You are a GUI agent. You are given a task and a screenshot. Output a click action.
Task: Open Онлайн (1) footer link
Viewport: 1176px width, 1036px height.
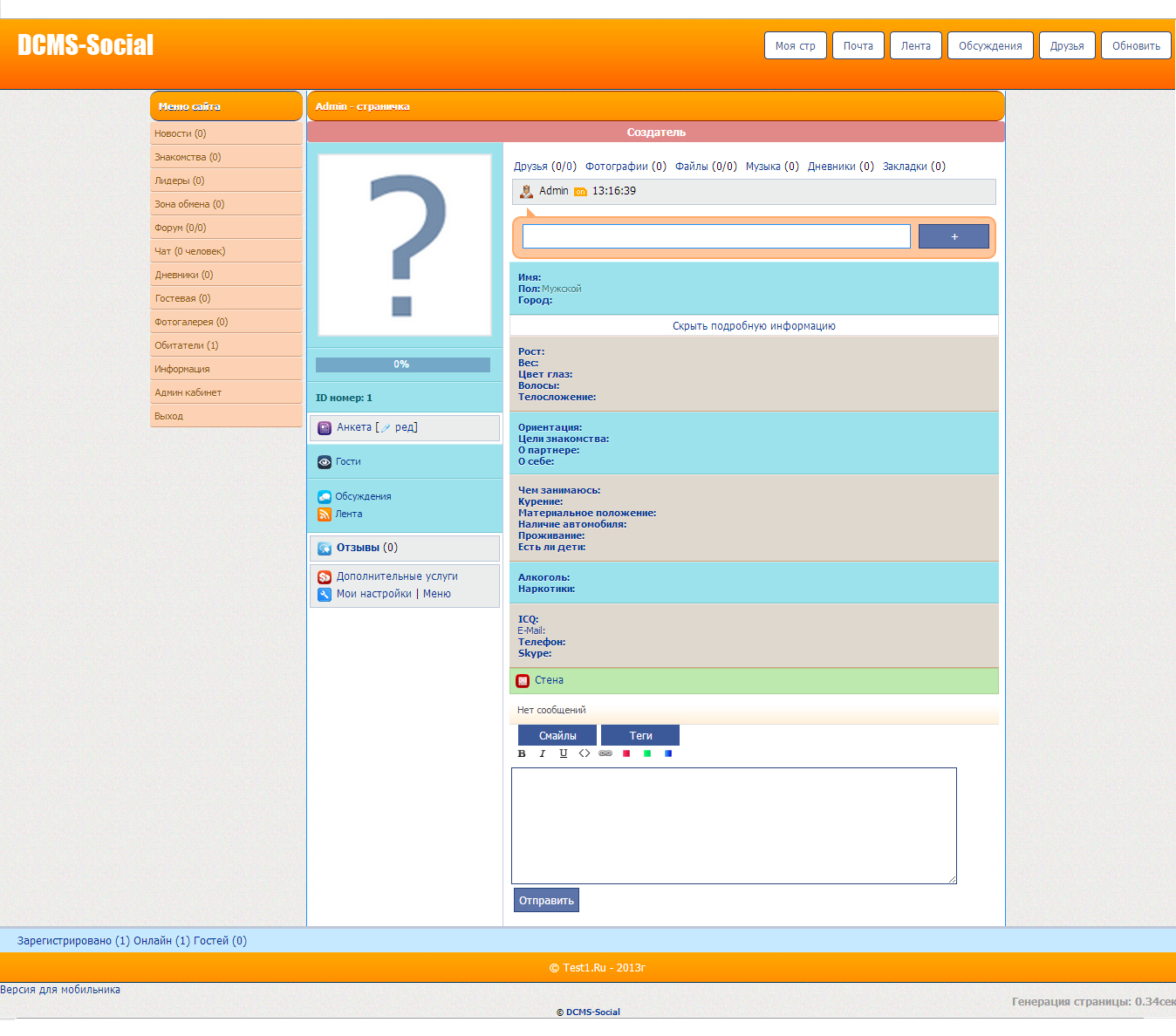click(x=161, y=941)
